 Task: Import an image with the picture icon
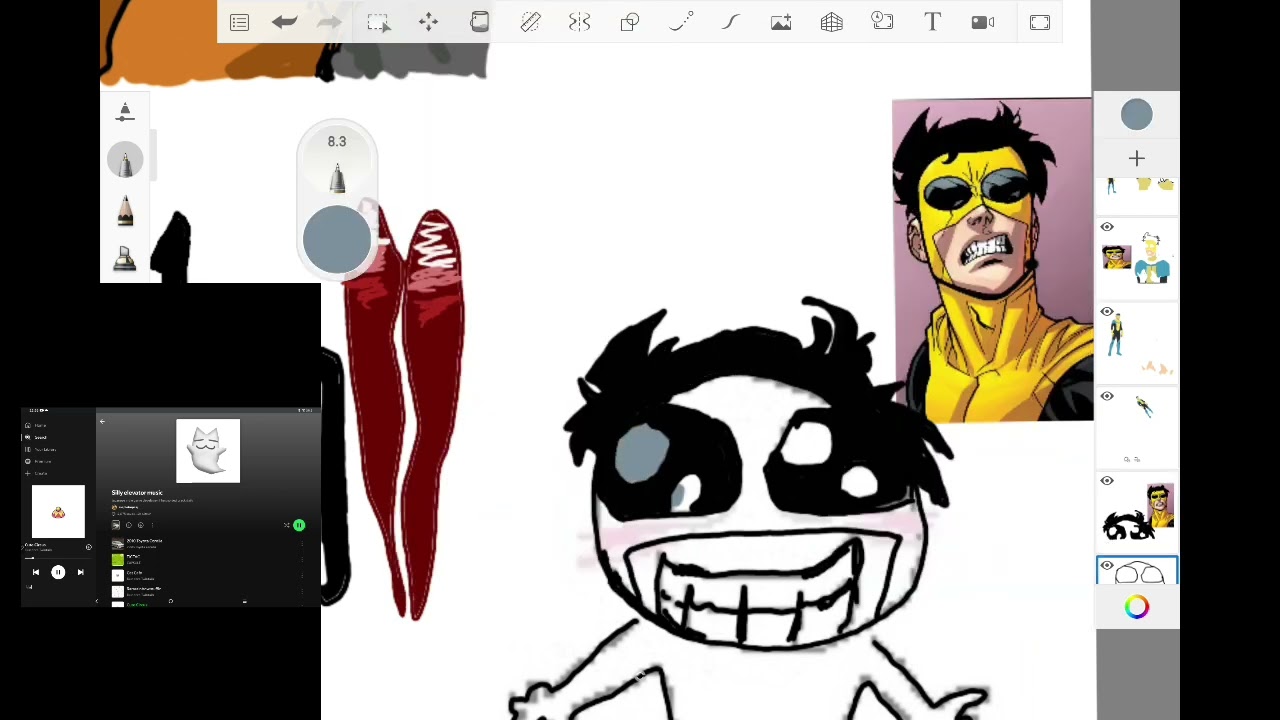click(x=781, y=22)
